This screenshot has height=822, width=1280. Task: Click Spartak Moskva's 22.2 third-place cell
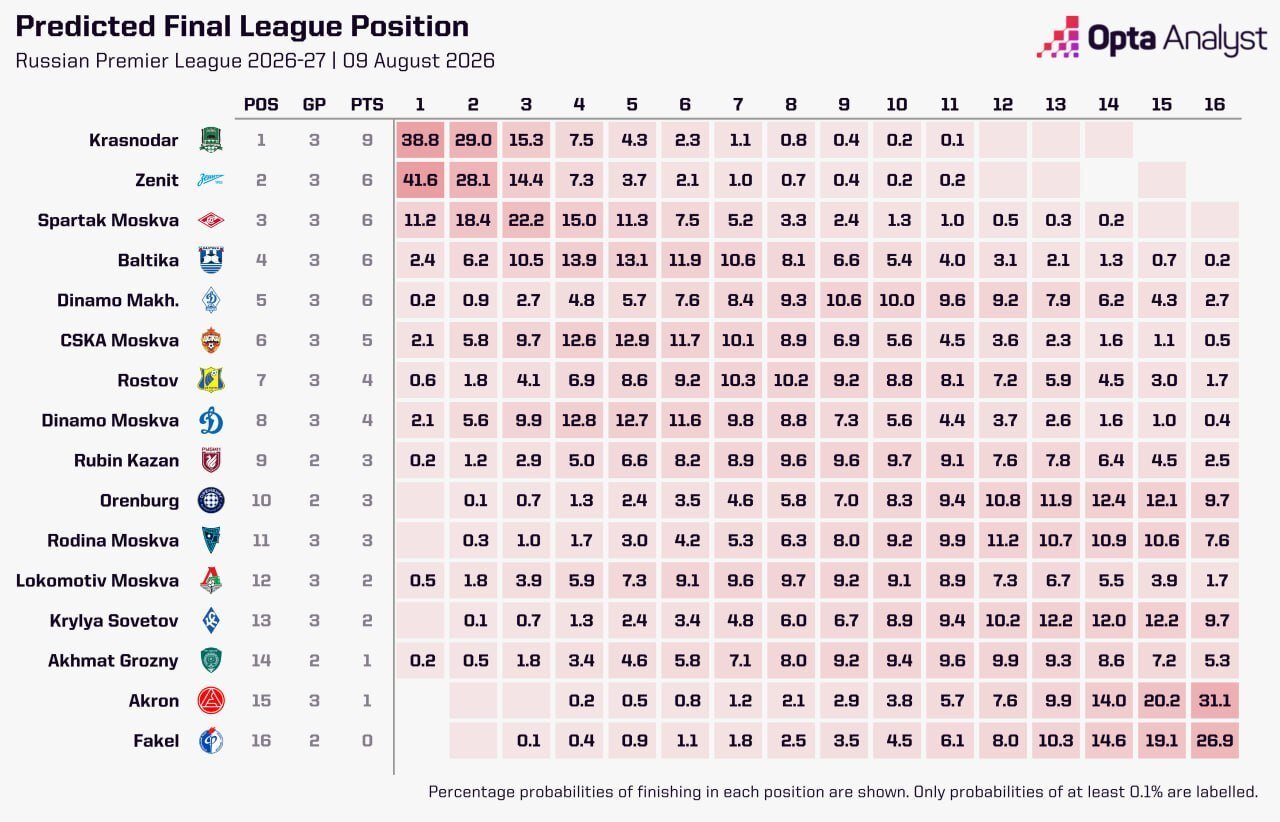point(526,220)
